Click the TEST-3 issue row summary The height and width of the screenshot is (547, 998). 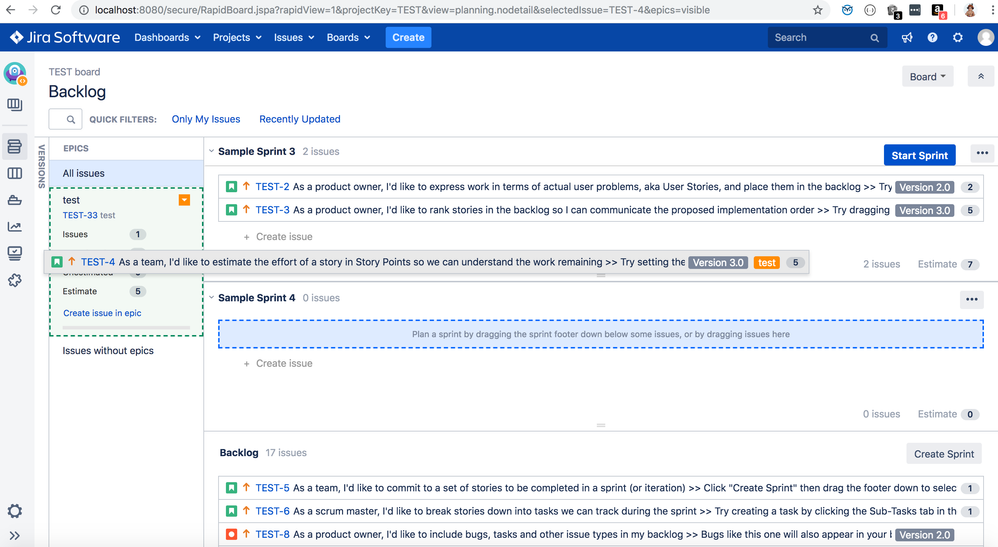[x=591, y=210]
